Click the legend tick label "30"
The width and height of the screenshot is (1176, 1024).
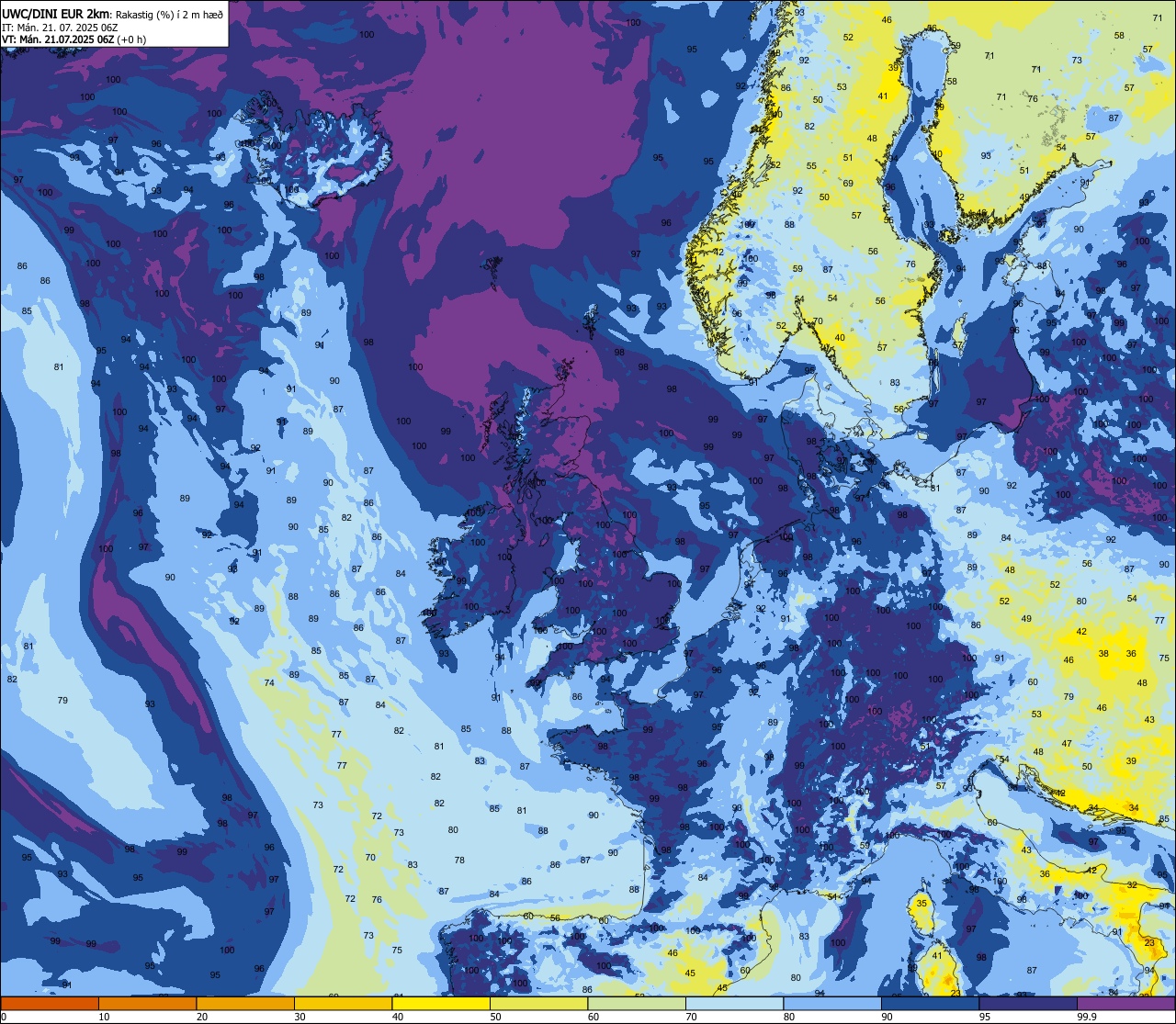point(300,1017)
